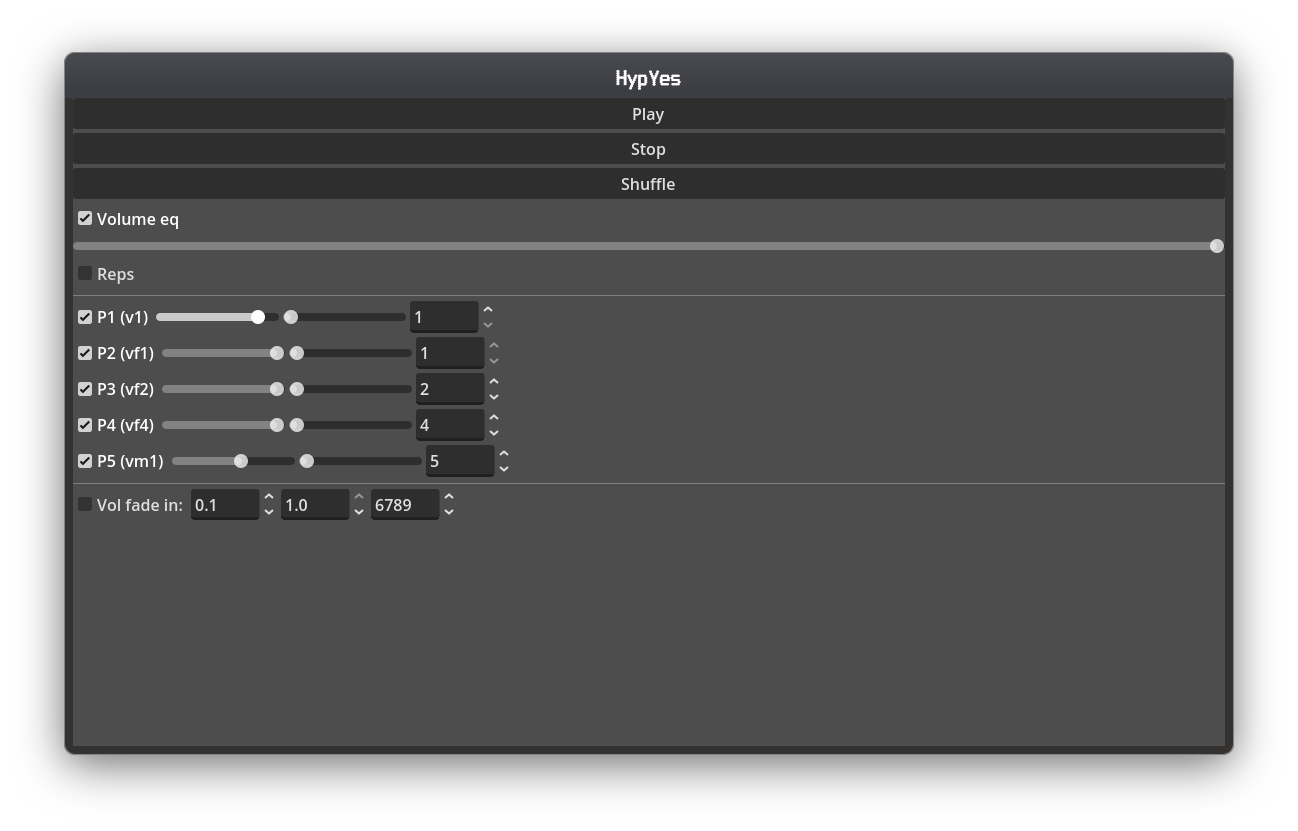Image resolution: width=1298 pixels, height=831 pixels.
Task: Click down arrow on the 1.0 fade field
Action: (359, 512)
